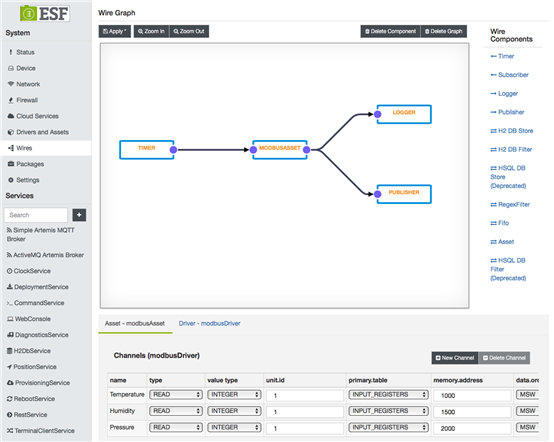Click the ESF logo
The height and width of the screenshot is (442, 554).
[45, 13]
